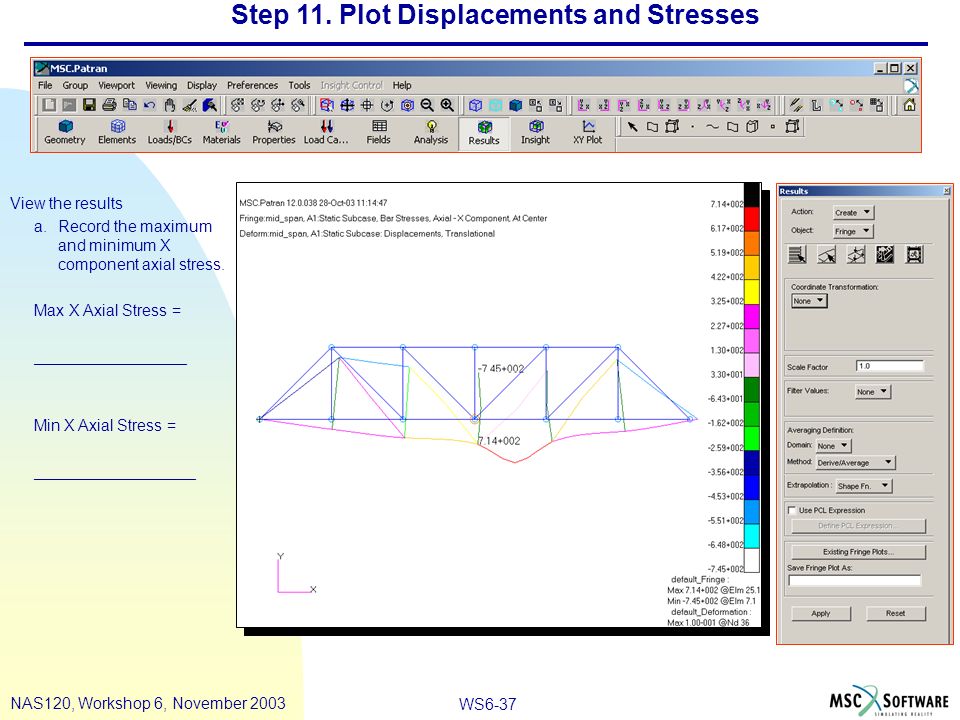The width and height of the screenshot is (960, 720).
Task: Open the Analysis application
Action: coord(431,132)
